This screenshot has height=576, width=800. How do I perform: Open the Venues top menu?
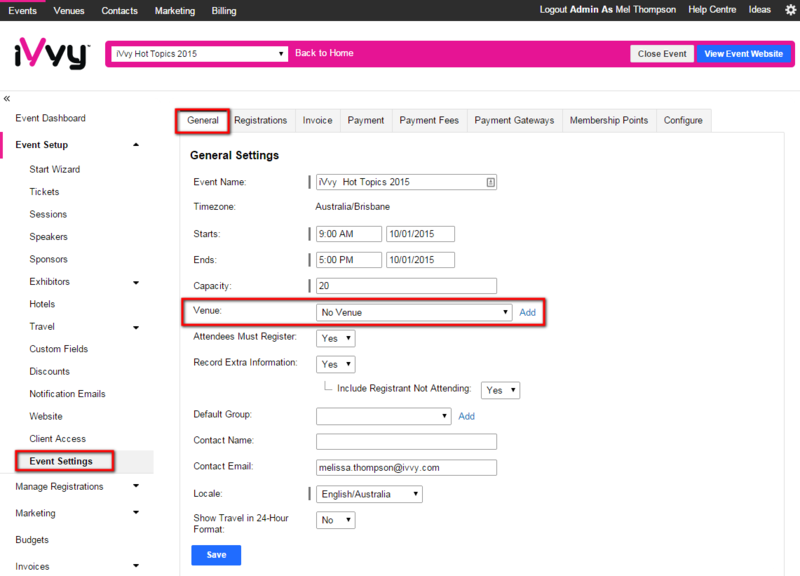tap(69, 11)
